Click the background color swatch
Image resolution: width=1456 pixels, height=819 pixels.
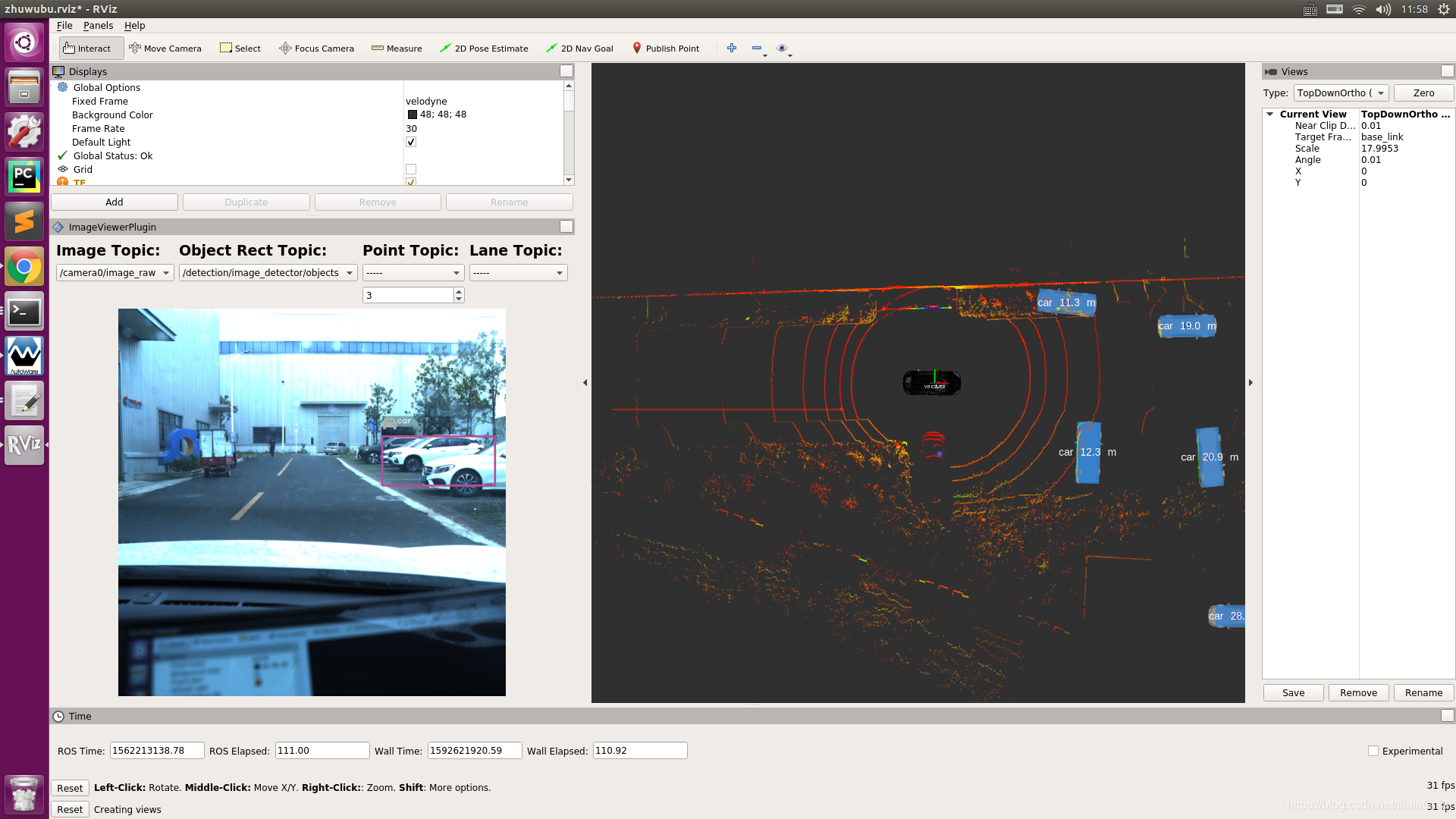coord(411,114)
